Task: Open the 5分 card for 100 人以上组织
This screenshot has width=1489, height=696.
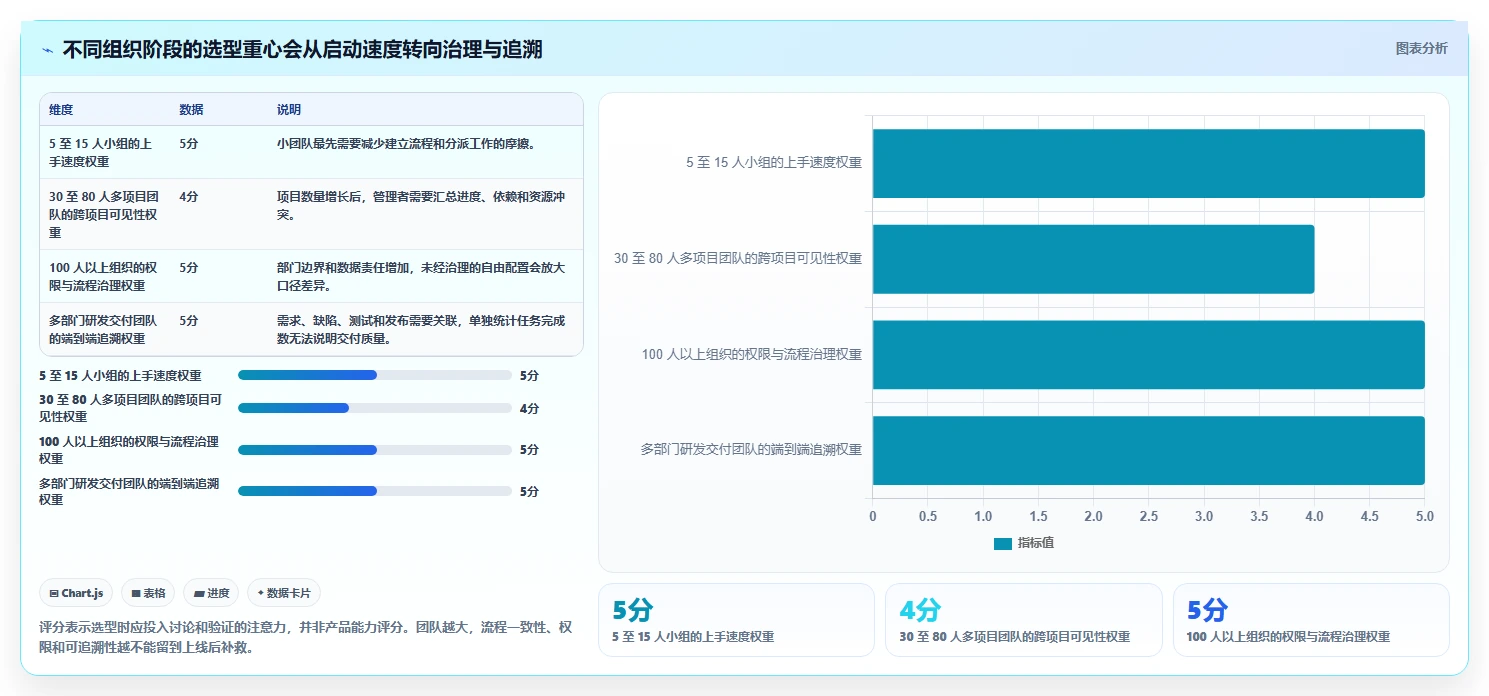Action: 1311,620
